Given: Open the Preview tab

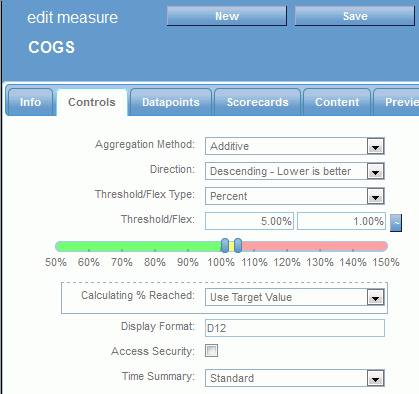Looking at the screenshot, I should click(397, 102).
